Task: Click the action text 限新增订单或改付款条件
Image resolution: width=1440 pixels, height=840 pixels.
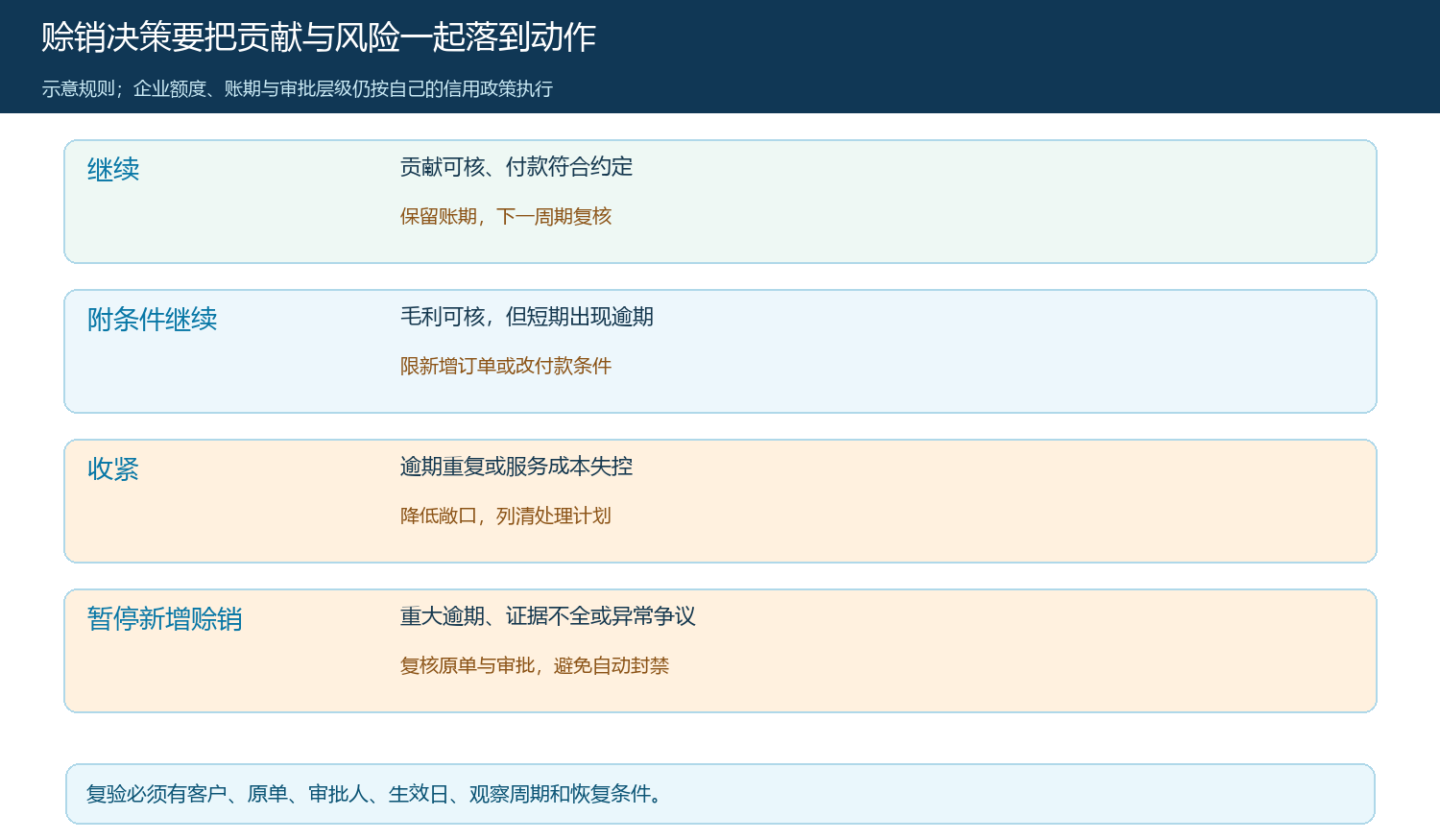Action: (506, 367)
